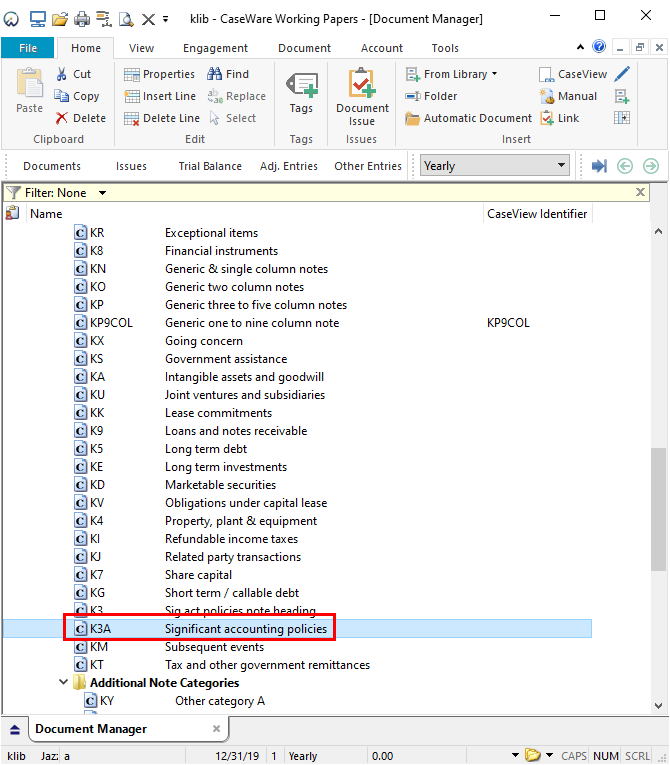Click the scrollbar up arrow
This screenshot has height=765, width=670.
[x=658, y=231]
